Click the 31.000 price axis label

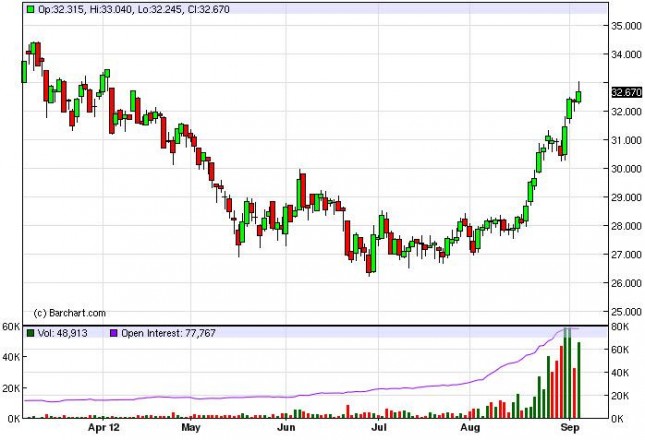tap(626, 140)
